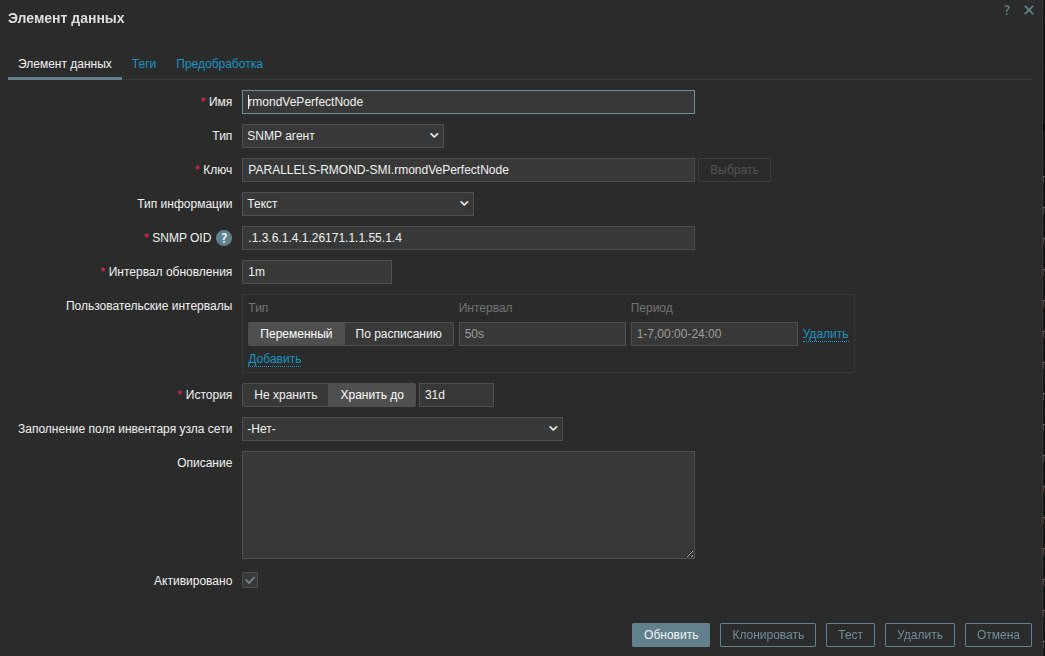The image size is (1045, 656).
Task: Open the dialog help icon at top right
Action: tap(1007, 10)
